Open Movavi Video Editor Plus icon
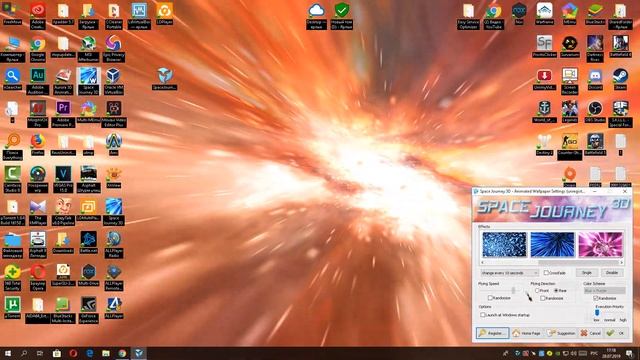This screenshot has width=640, height=360. point(113,113)
